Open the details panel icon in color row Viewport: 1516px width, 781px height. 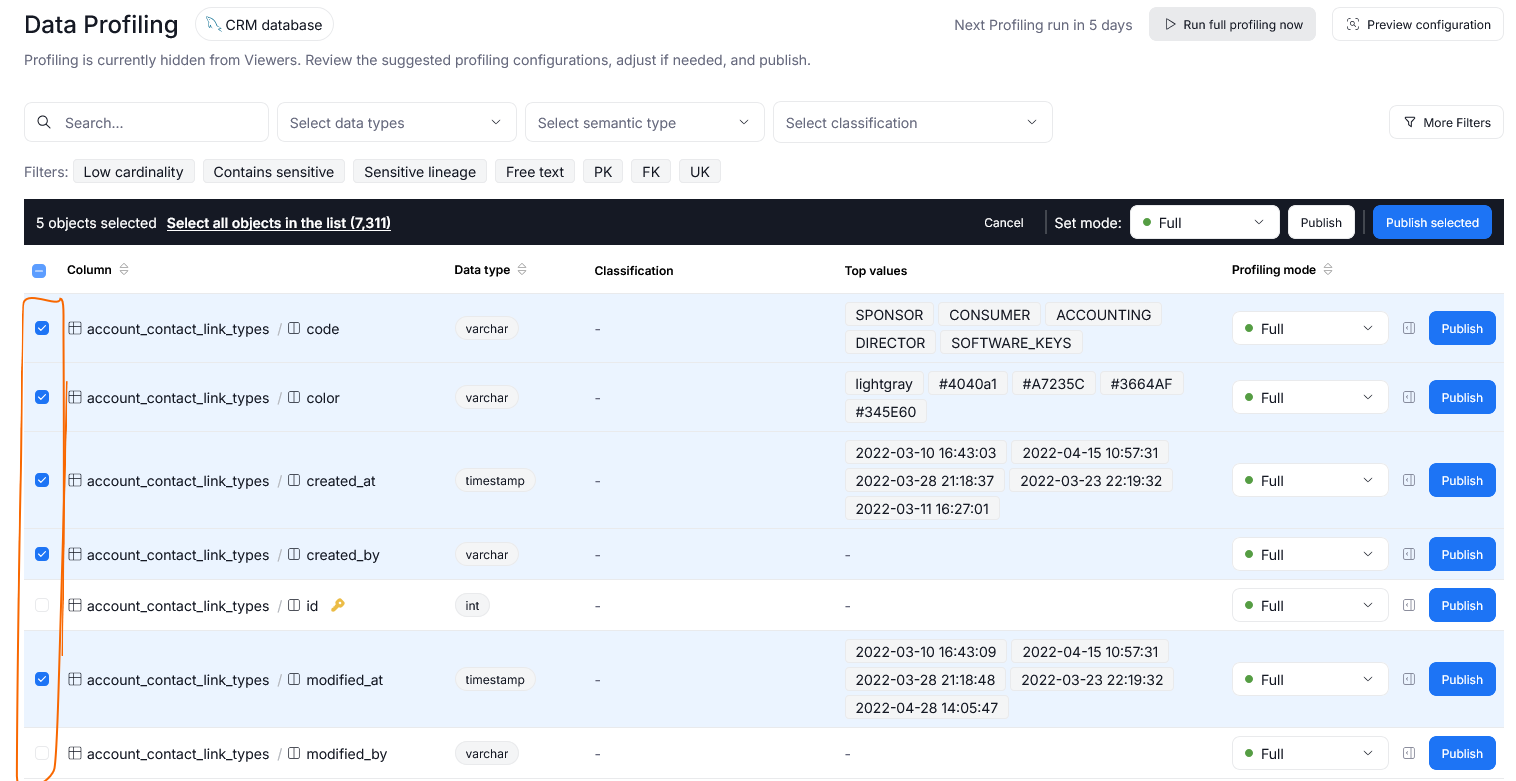coord(1409,397)
